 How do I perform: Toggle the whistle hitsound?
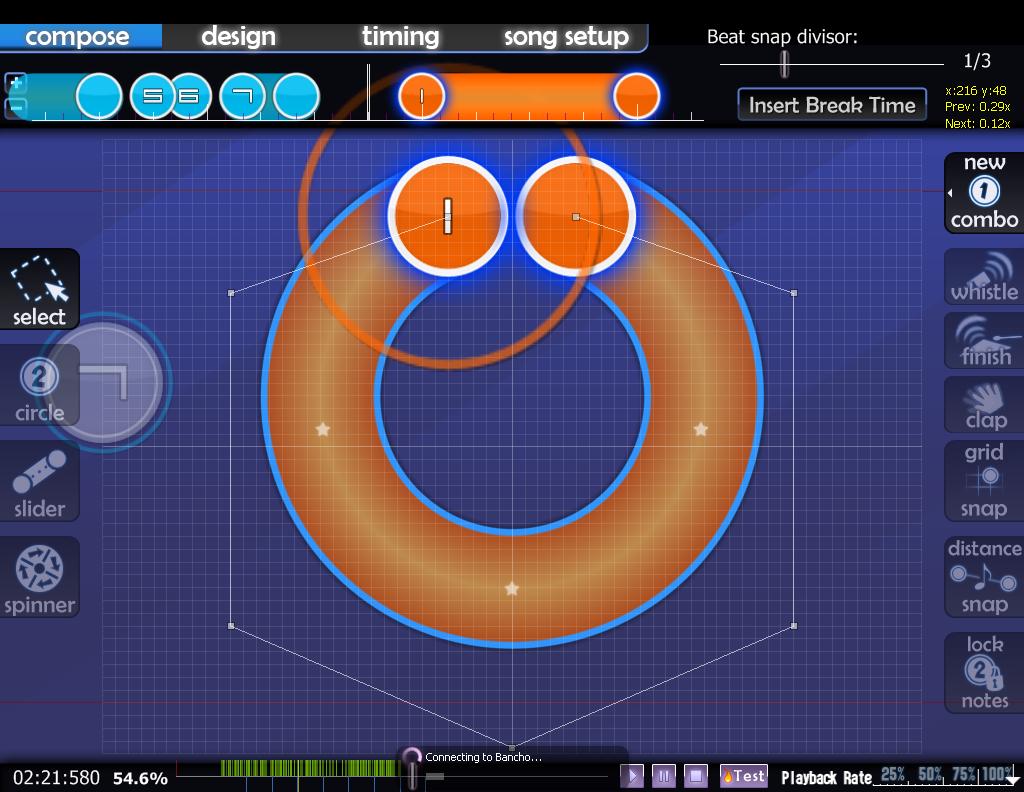pyautogui.click(x=984, y=277)
